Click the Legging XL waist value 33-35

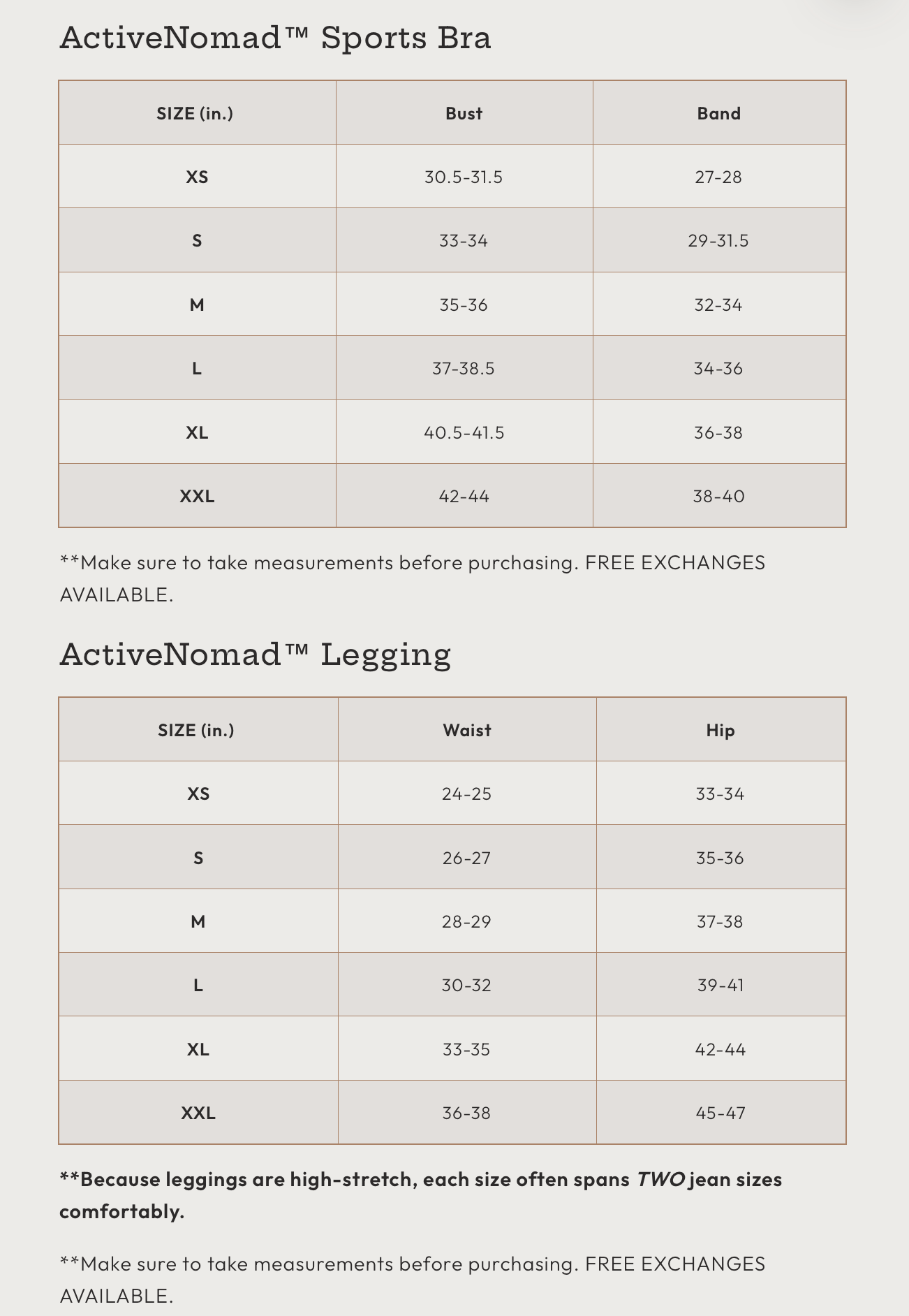click(x=466, y=1049)
